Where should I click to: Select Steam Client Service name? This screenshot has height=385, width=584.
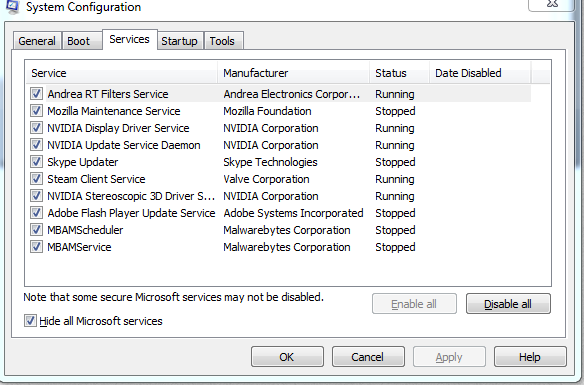(x=96, y=179)
